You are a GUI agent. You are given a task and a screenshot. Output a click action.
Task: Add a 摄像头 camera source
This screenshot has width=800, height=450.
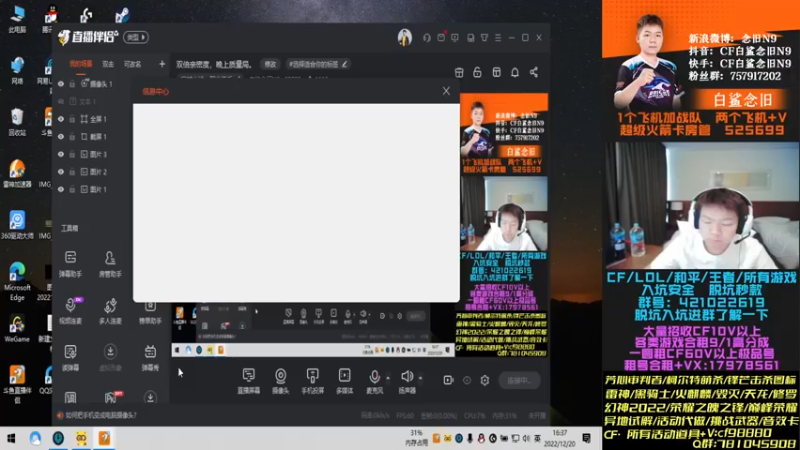point(281,381)
